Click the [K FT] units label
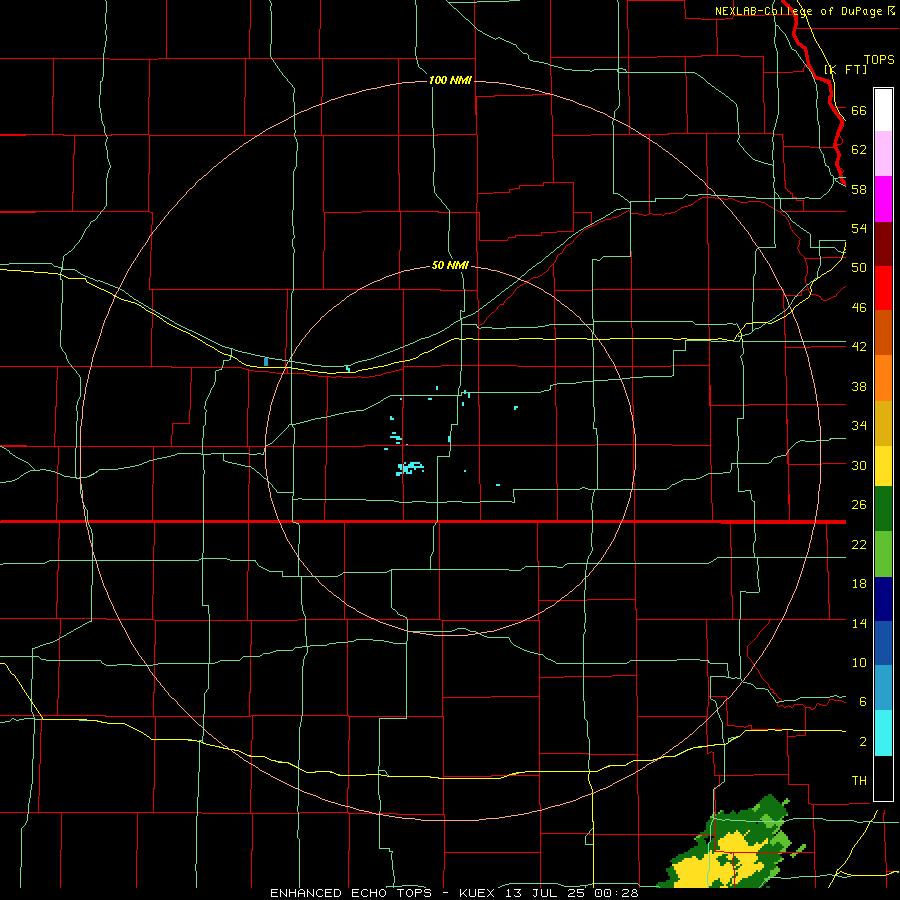 (845, 69)
